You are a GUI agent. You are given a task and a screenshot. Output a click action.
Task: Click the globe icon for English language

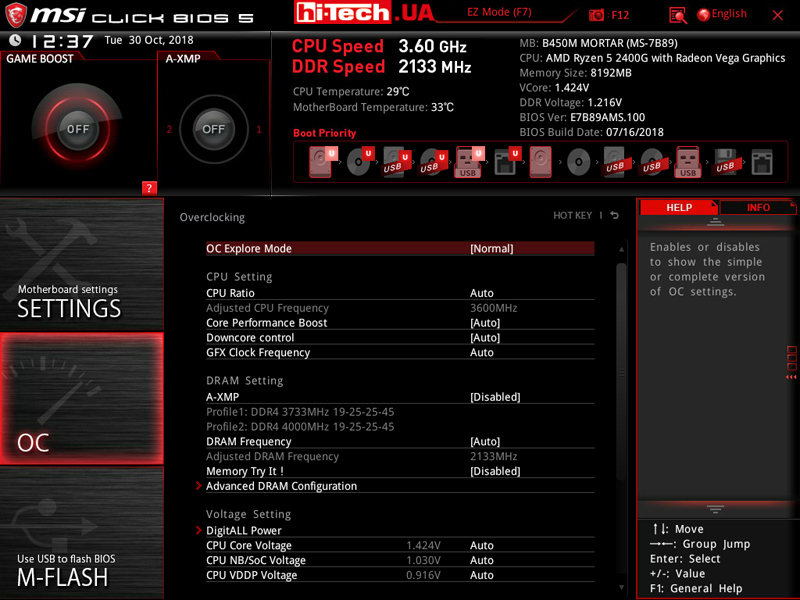pyautogui.click(x=703, y=14)
